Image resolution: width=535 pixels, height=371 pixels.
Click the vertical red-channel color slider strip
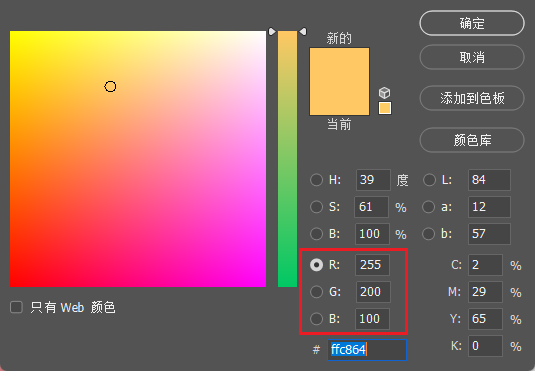tap(287, 159)
